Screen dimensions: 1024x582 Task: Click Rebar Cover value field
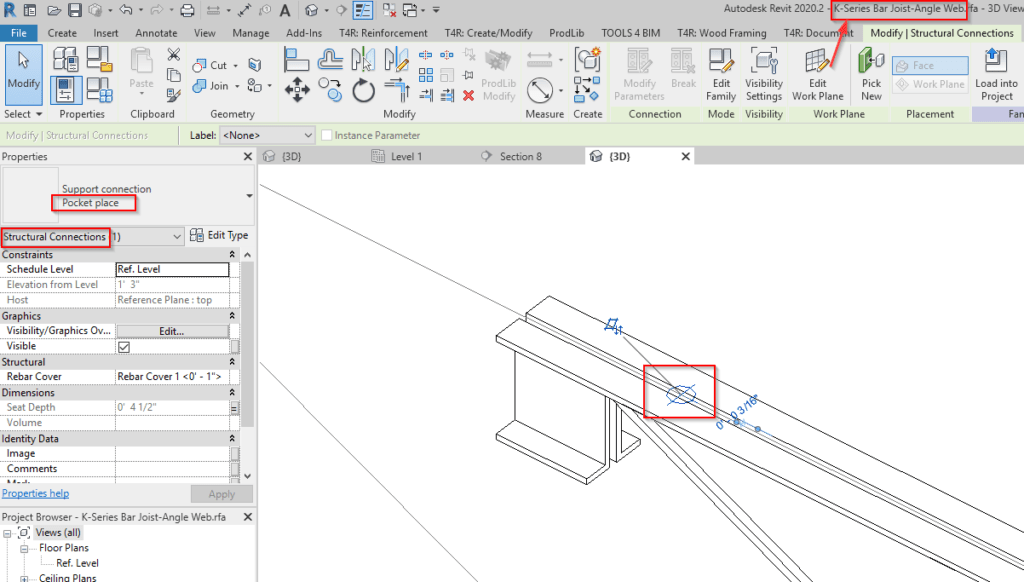click(172, 376)
